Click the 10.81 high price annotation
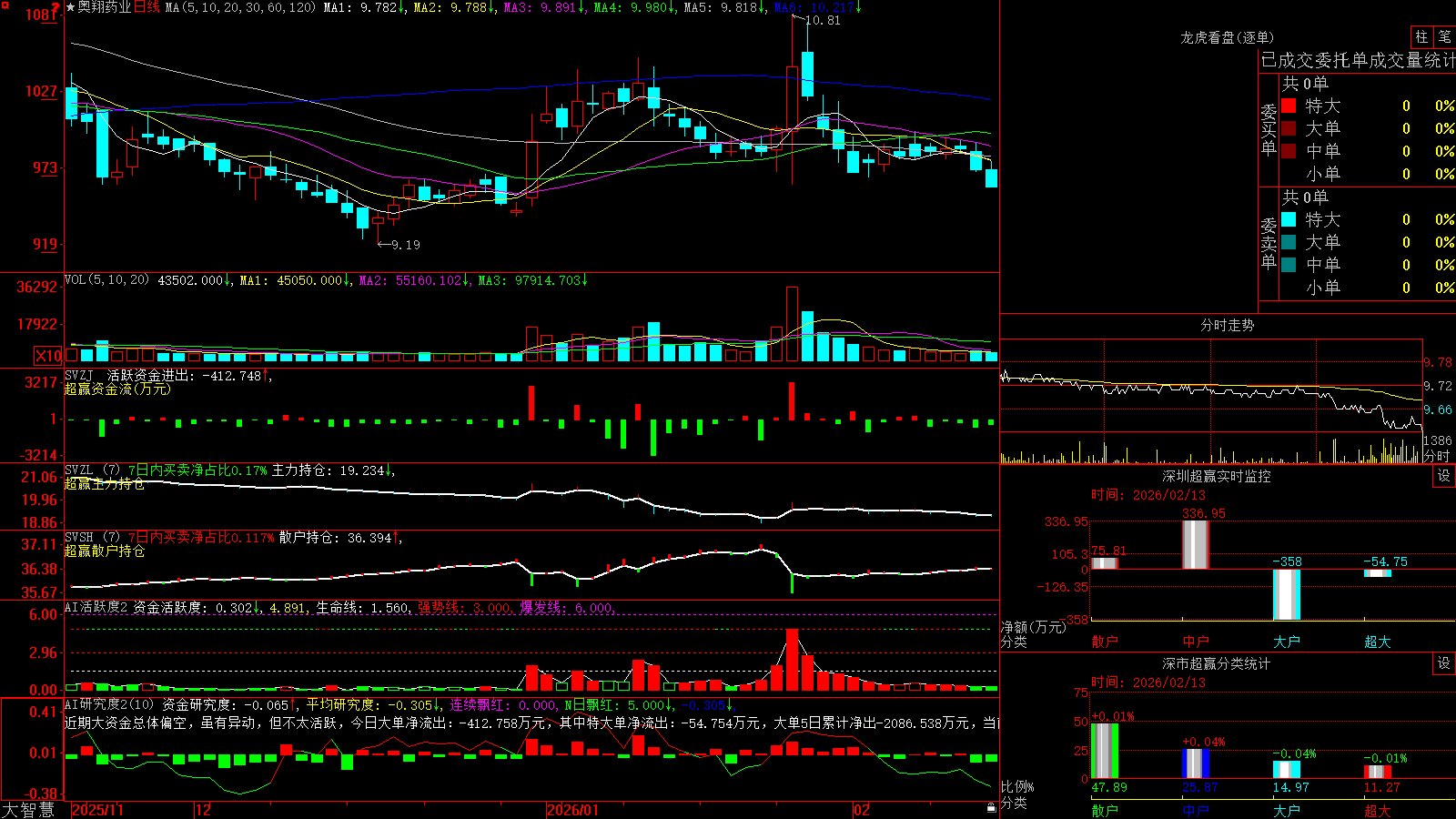The image size is (1456, 819). [824, 20]
